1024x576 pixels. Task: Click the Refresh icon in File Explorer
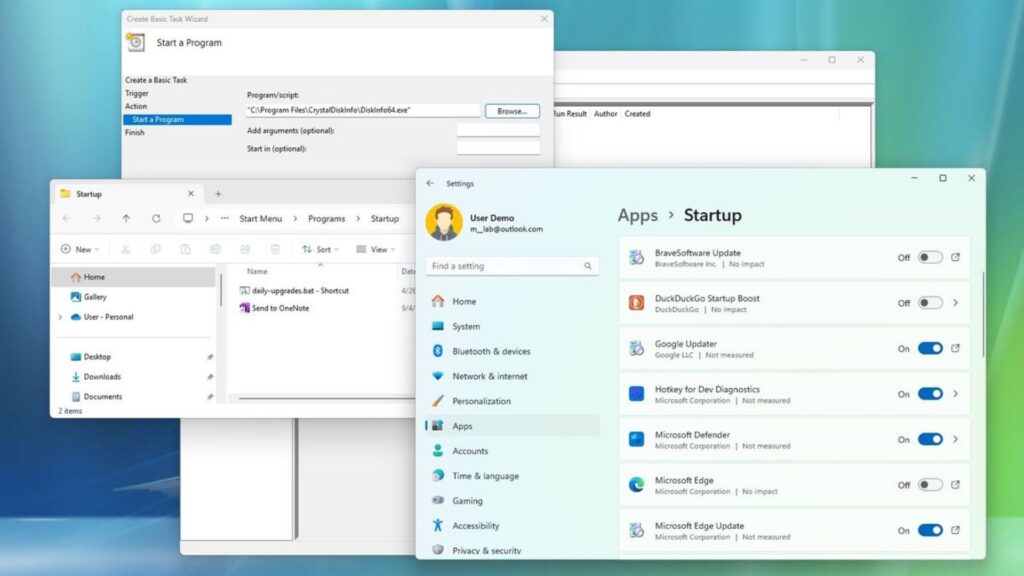(x=156, y=219)
